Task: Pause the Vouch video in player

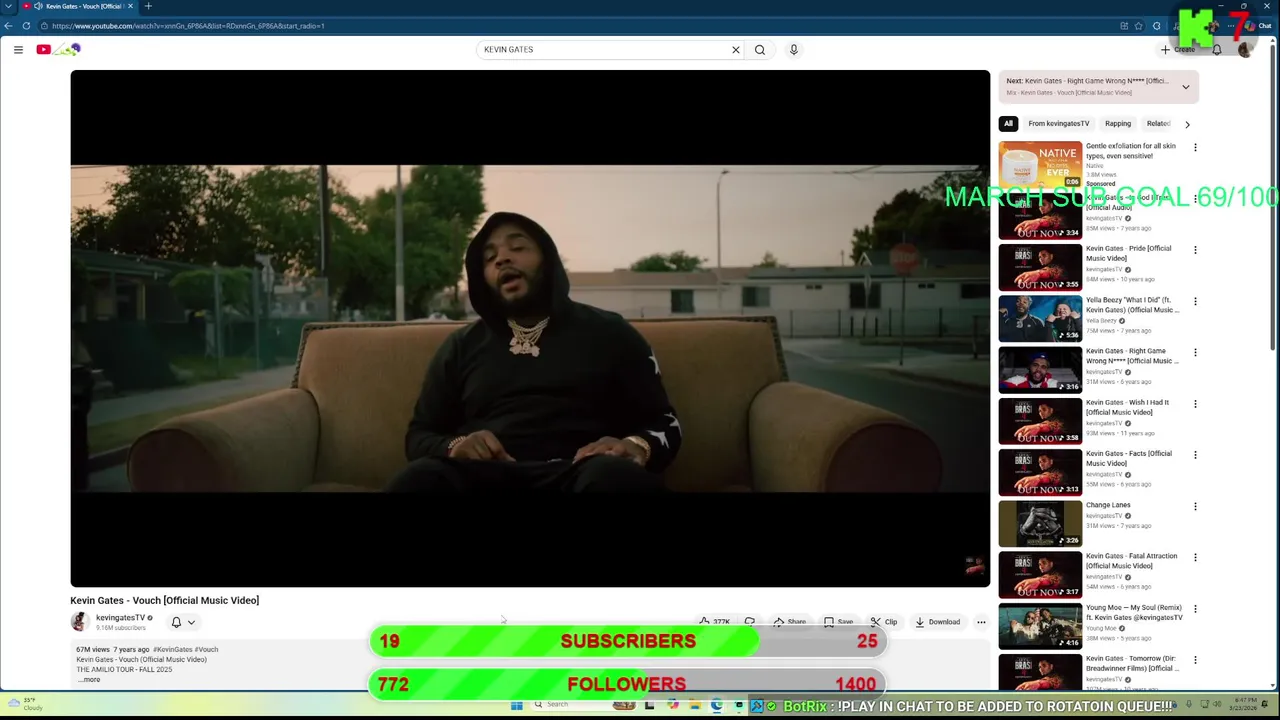Action: 530,328
